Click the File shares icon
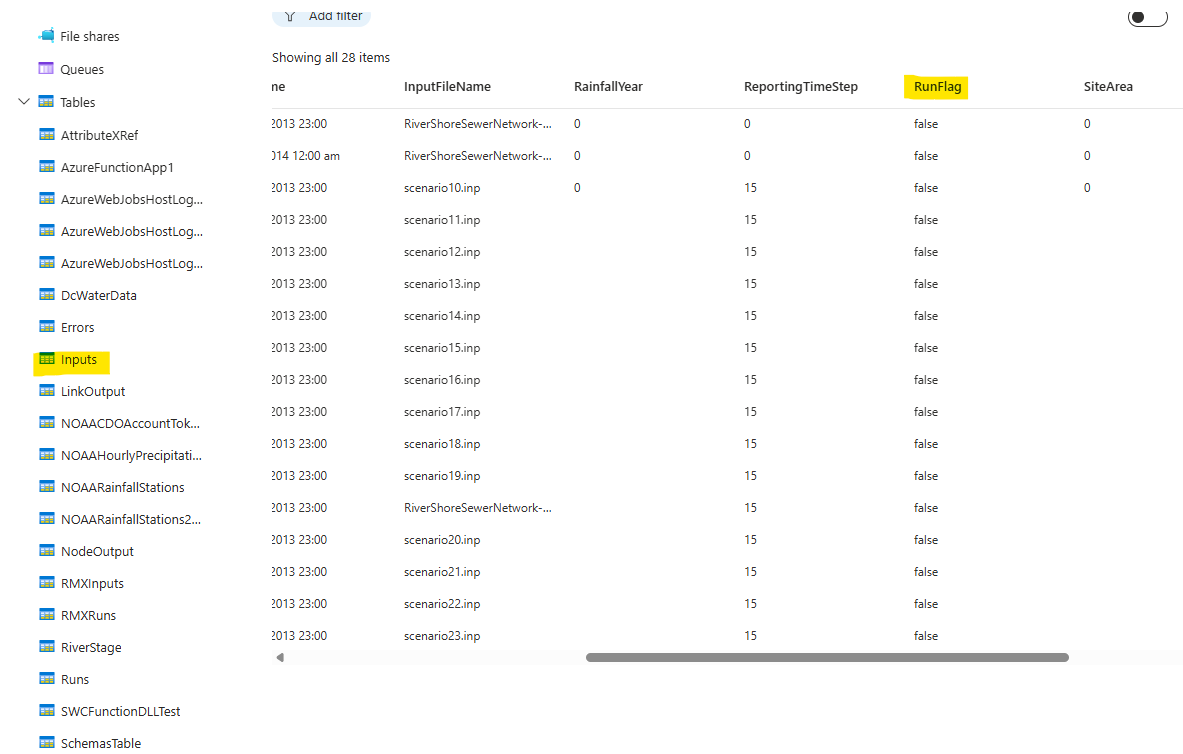 [47, 35]
